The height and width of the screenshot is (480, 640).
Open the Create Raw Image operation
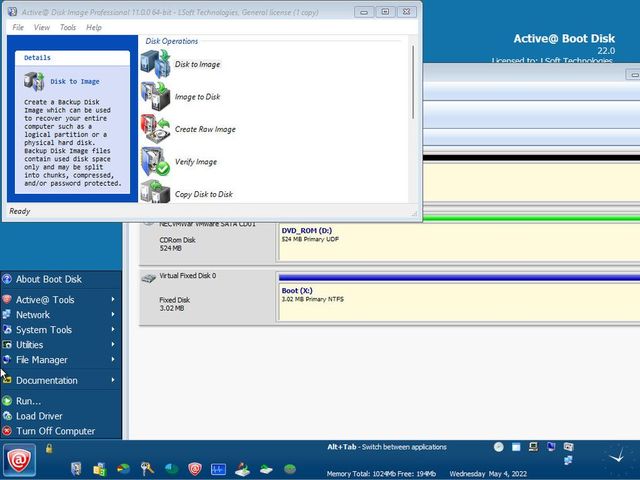point(155,129)
